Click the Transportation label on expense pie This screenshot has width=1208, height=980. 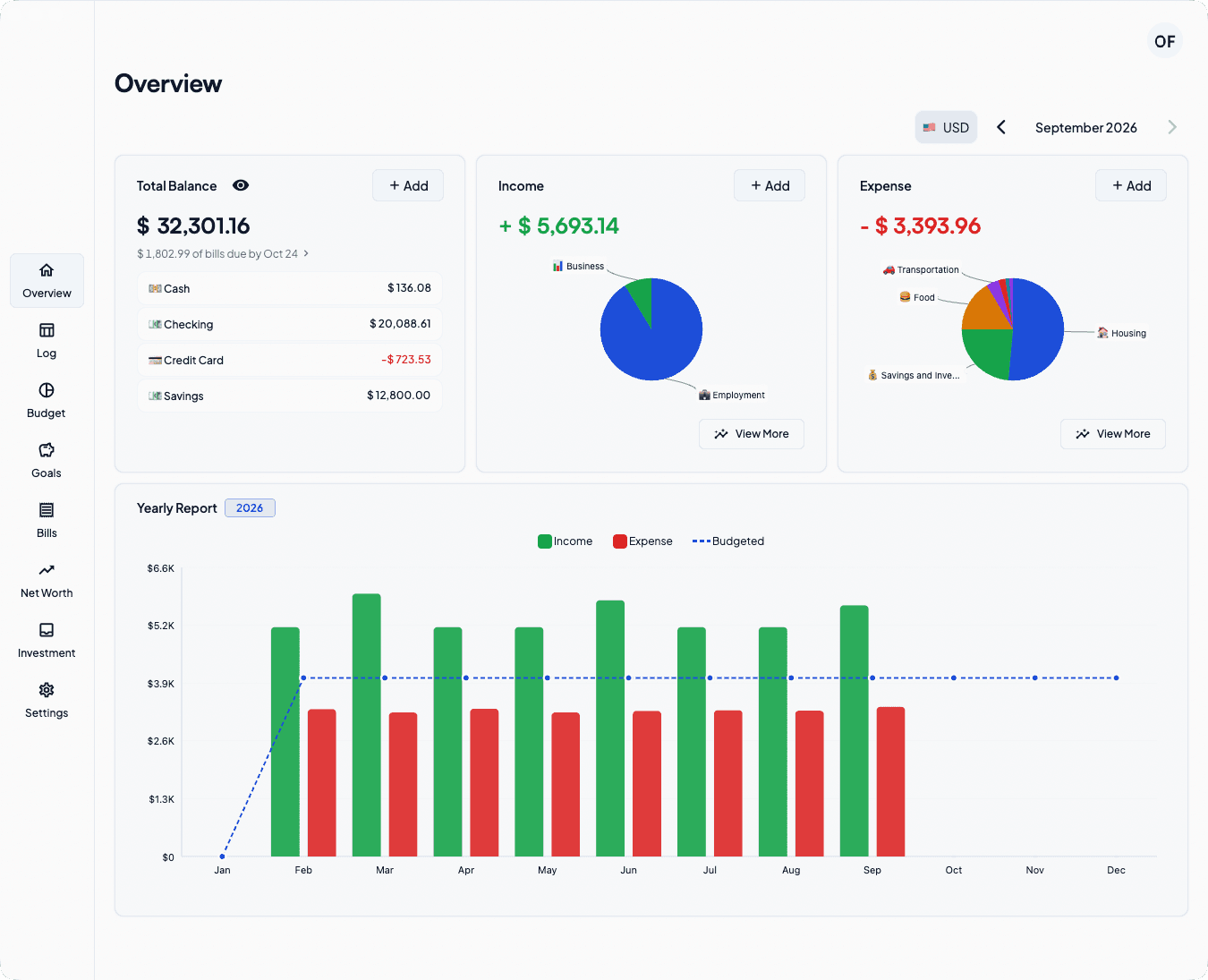point(921,269)
